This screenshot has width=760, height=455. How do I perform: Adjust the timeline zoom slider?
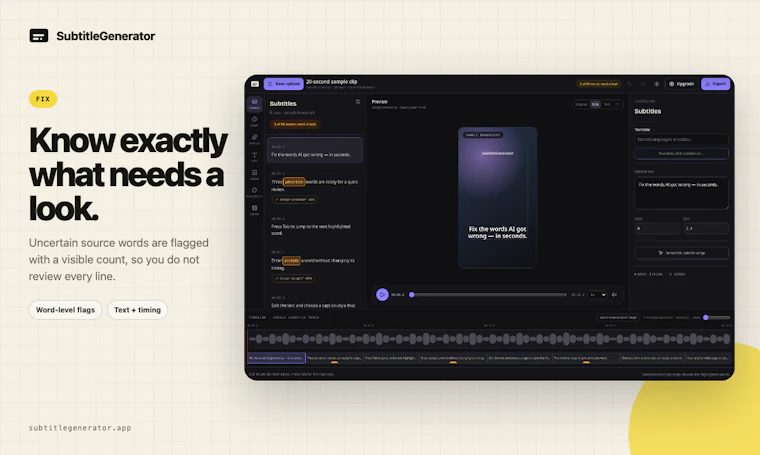[717, 318]
